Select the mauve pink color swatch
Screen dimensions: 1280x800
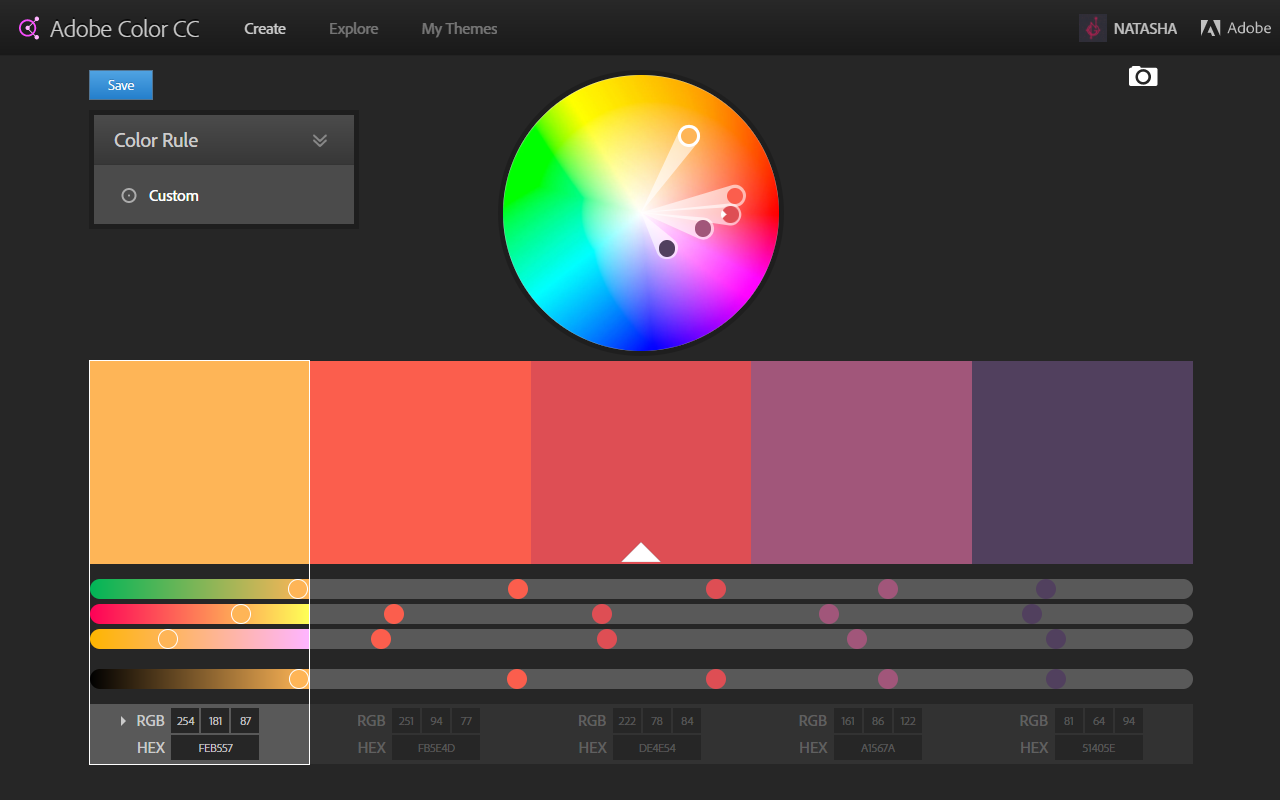(861, 462)
